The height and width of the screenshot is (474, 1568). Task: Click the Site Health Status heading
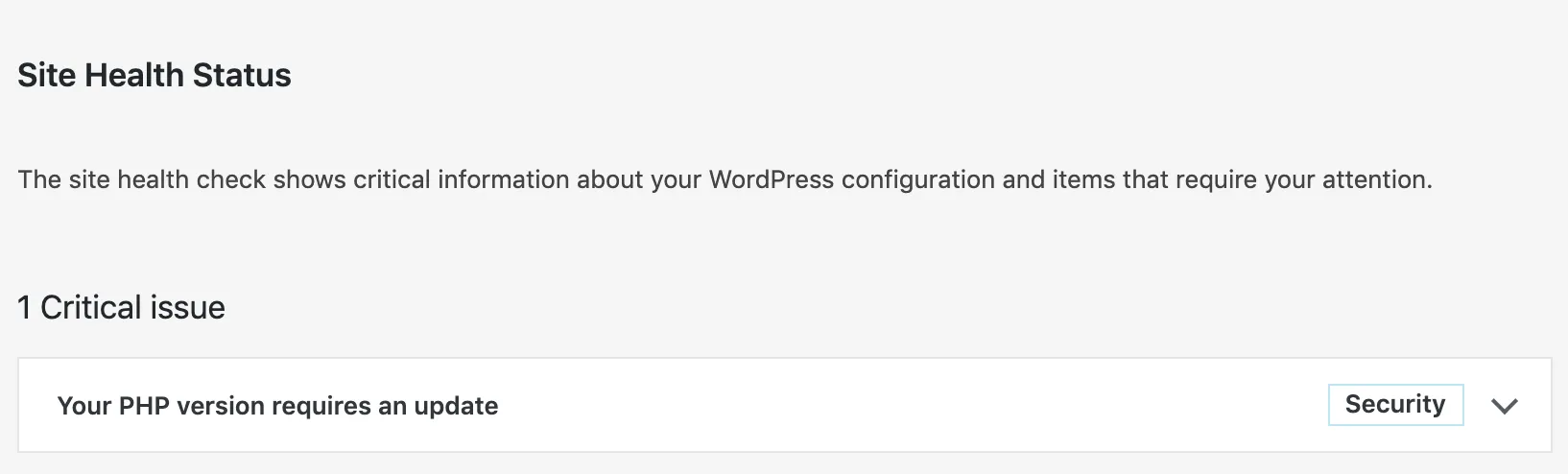click(x=154, y=75)
